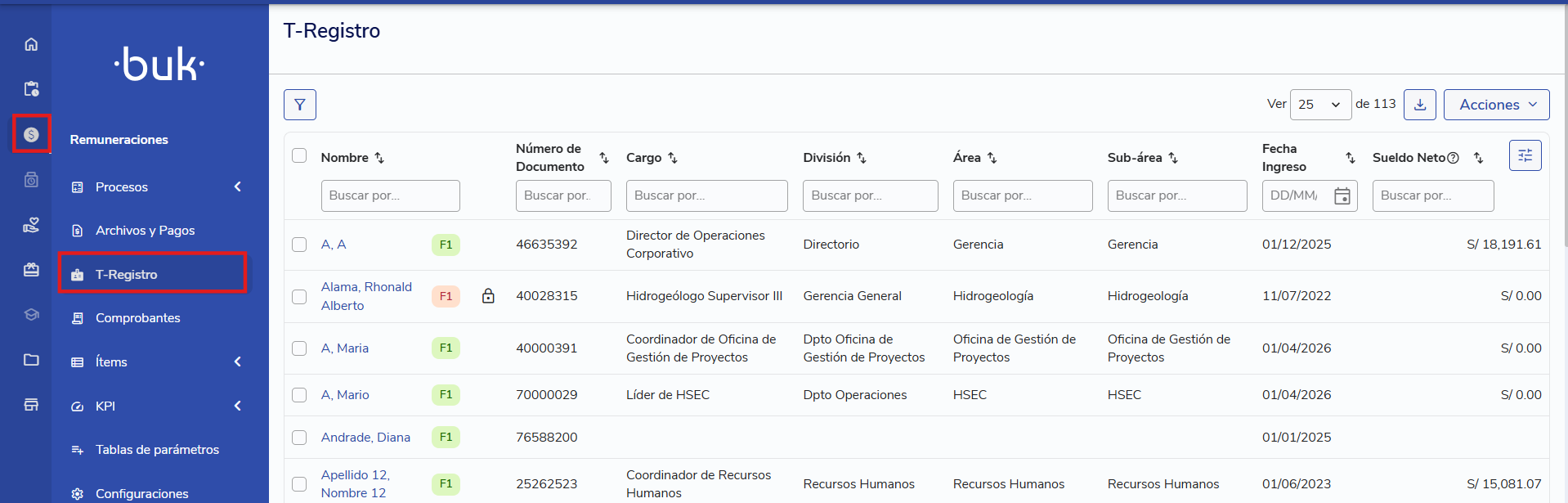The width and height of the screenshot is (1568, 503).
Task: Open the Acciones dropdown
Action: 1496,105
